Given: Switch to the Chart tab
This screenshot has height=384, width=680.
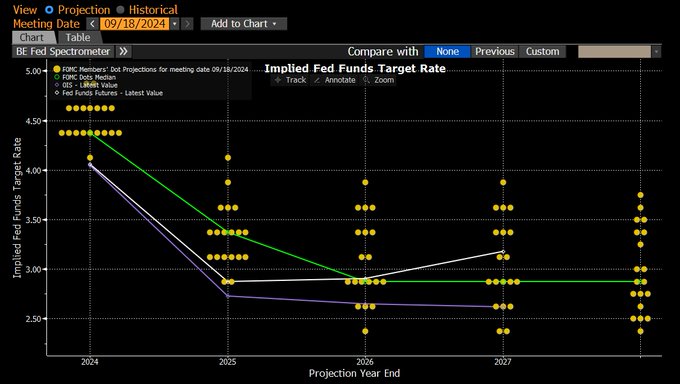Looking at the screenshot, I should [x=32, y=37].
